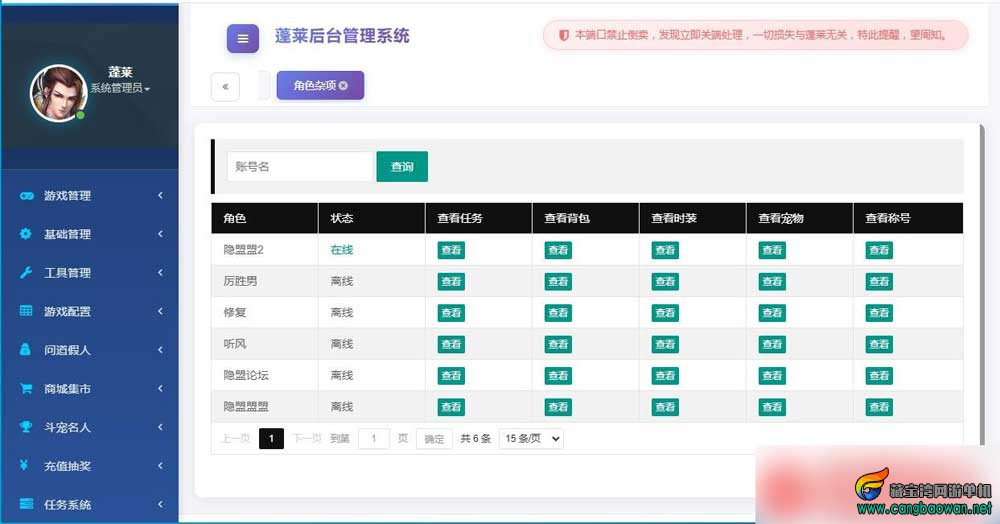
Task: Click the shopping cart icon for 商城集市
Action: (26, 388)
